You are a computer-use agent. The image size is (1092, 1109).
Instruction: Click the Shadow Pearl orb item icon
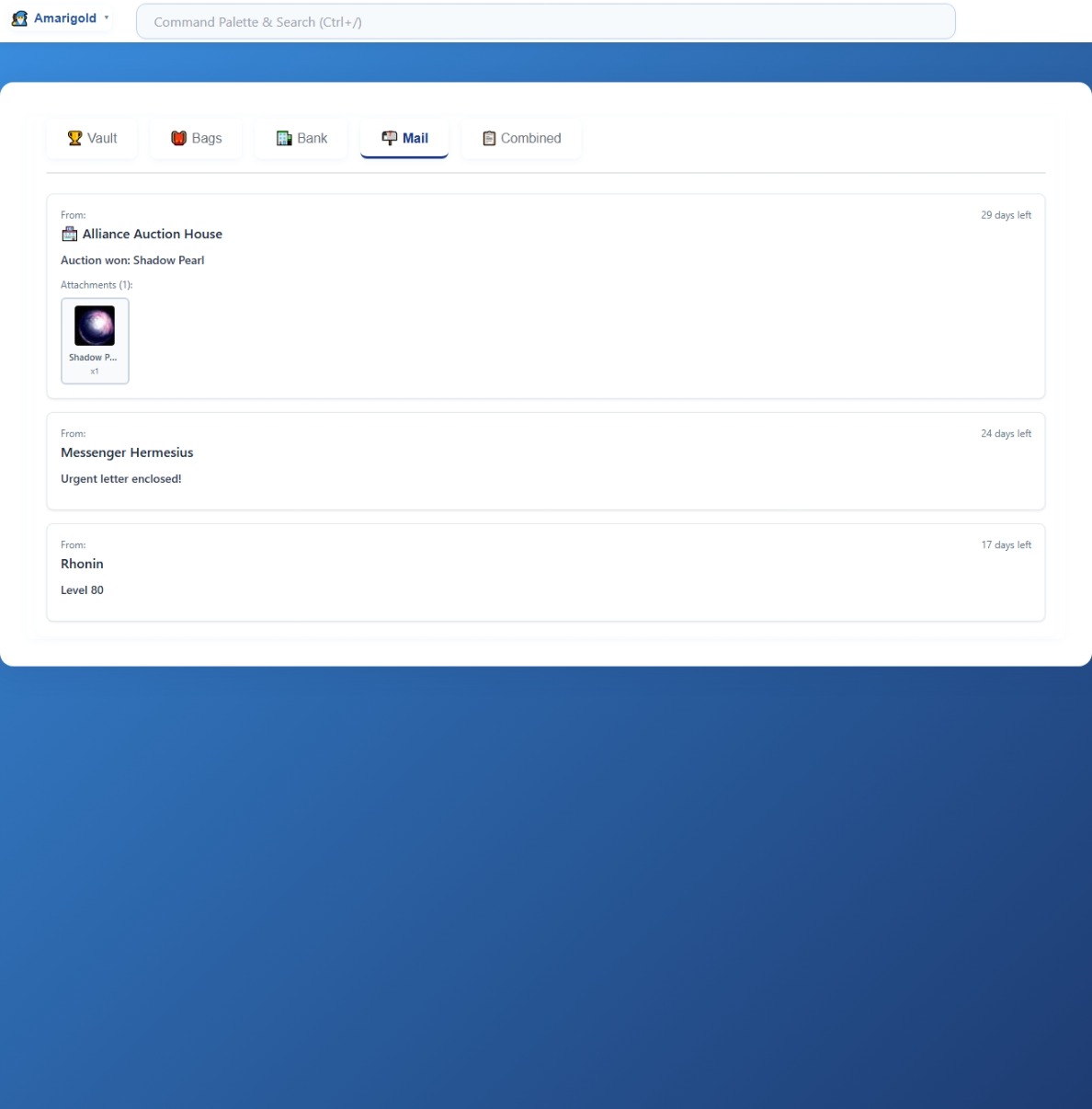pyautogui.click(x=95, y=326)
